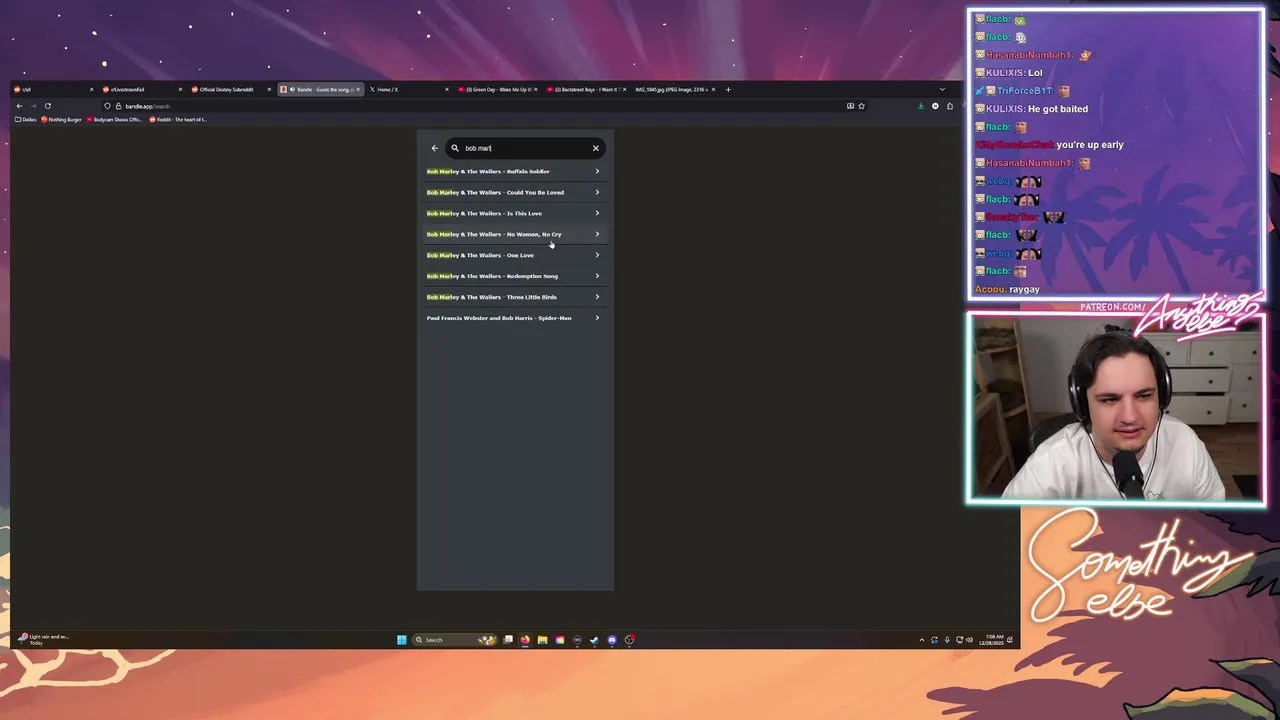Show hidden system tray icons
This screenshot has height=720, width=1280.
click(x=922, y=640)
